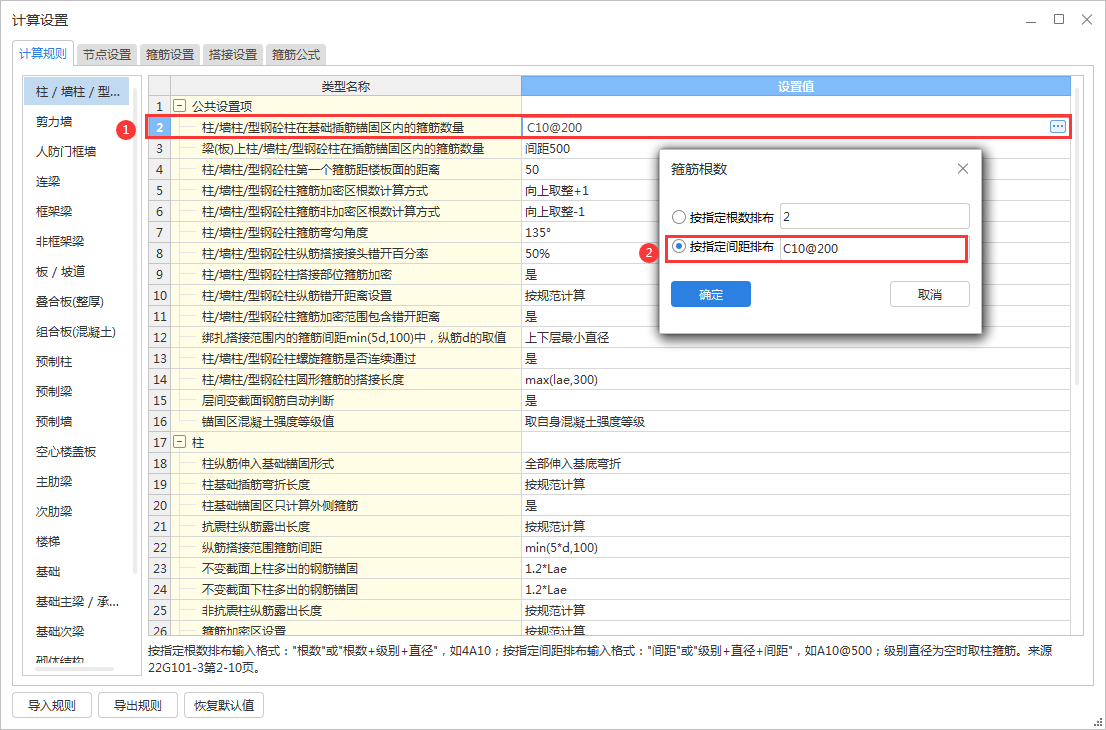Collapse the 柱 group in row 17
The width and height of the screenshot is (1106, 730).
180,442
